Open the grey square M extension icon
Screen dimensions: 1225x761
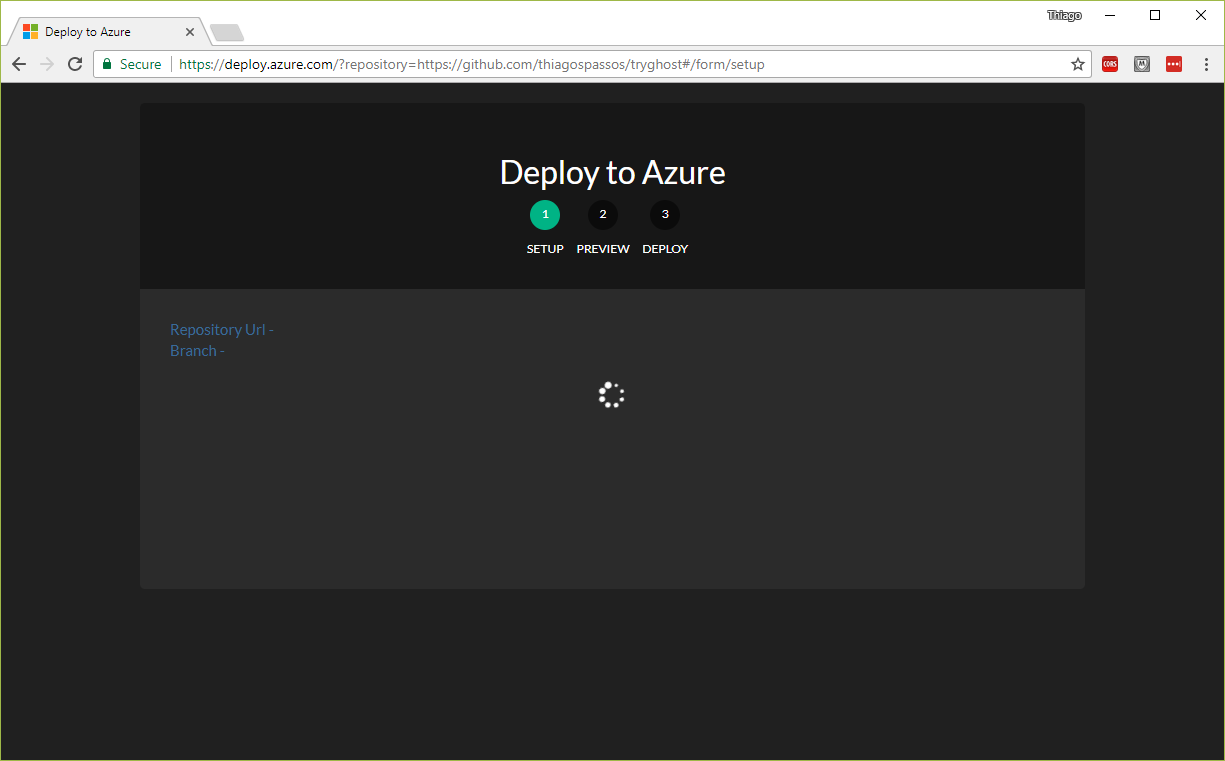click(x=1142, y=64)
